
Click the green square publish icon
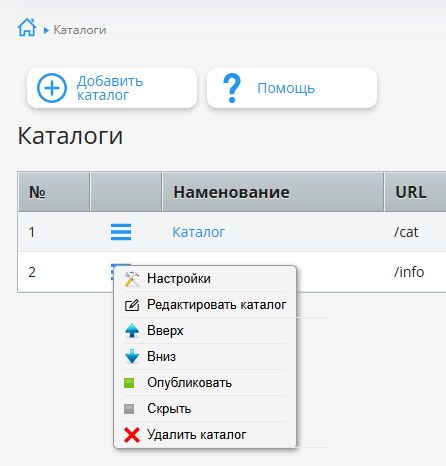click(x=129, y=383)
